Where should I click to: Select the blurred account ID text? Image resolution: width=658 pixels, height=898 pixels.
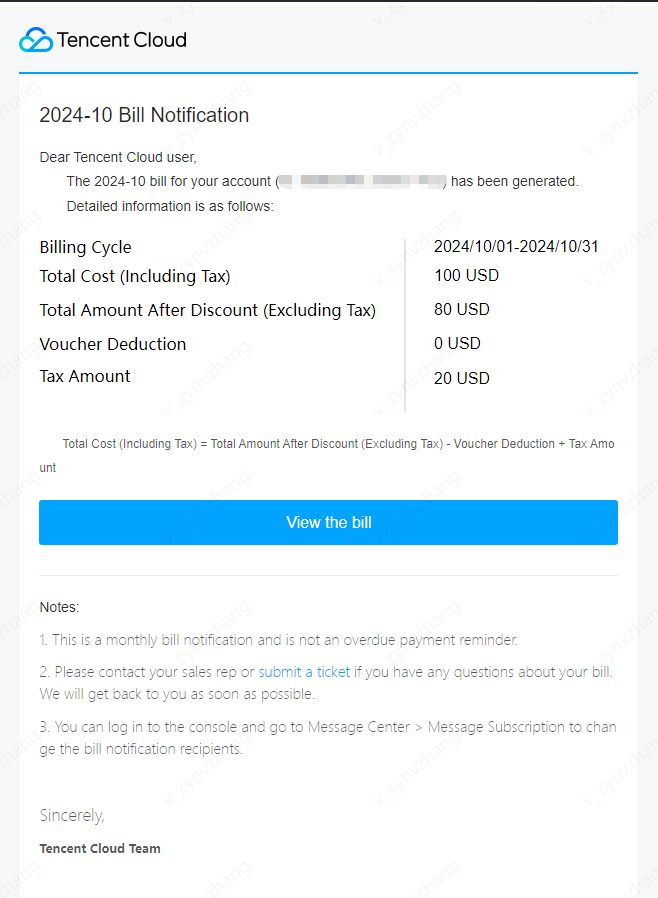pos(363,181)
